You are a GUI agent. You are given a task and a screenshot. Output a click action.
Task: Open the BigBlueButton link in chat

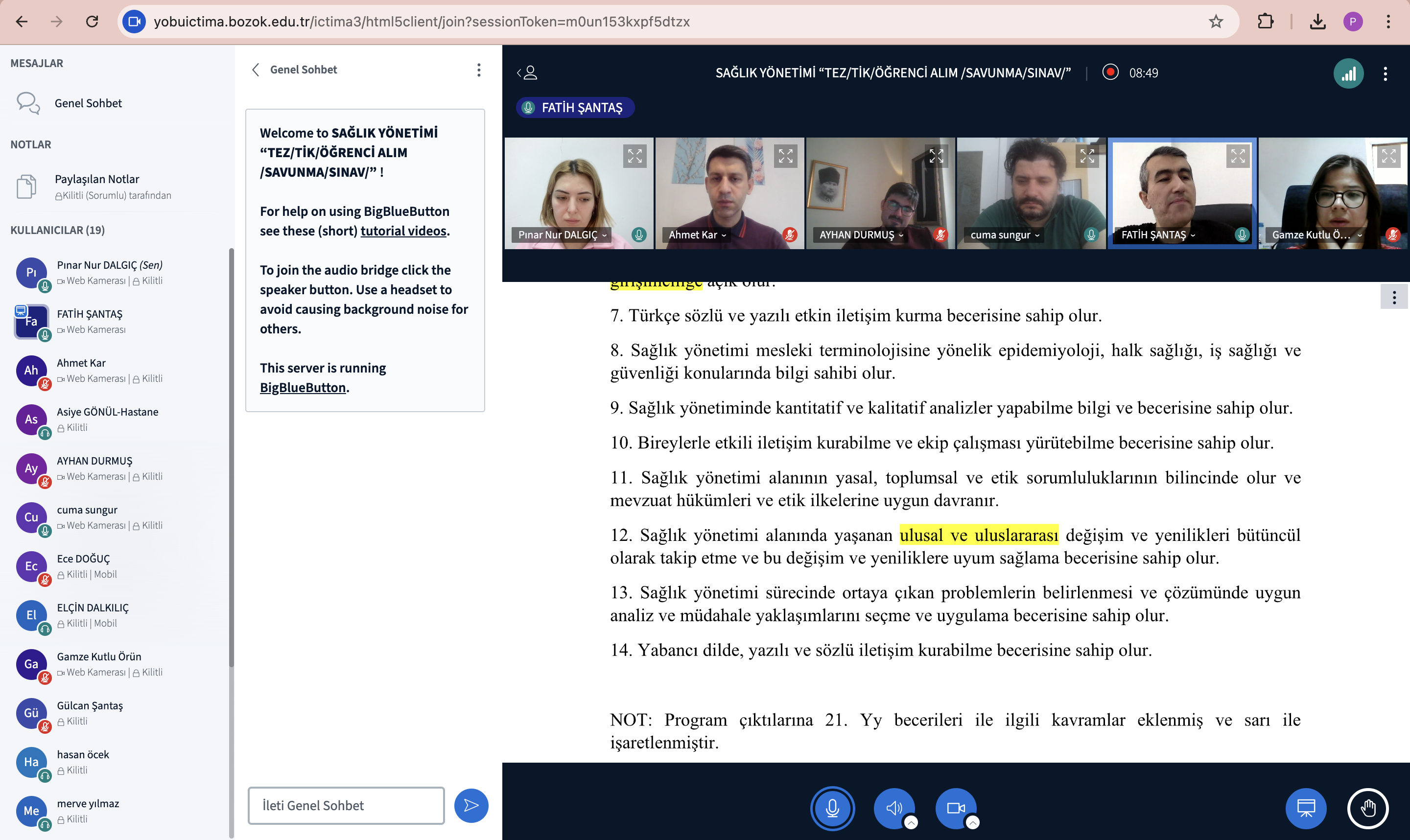click(302, 387)
